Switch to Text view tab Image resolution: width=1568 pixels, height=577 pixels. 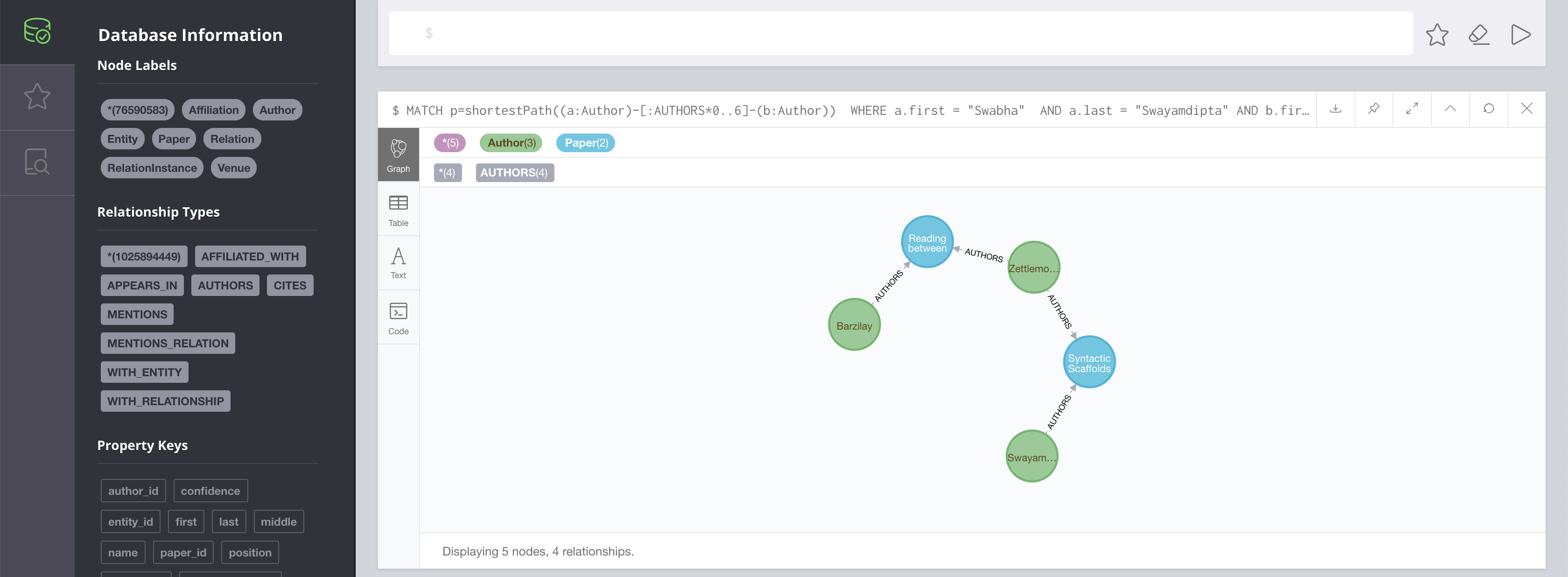pos(399,264)
